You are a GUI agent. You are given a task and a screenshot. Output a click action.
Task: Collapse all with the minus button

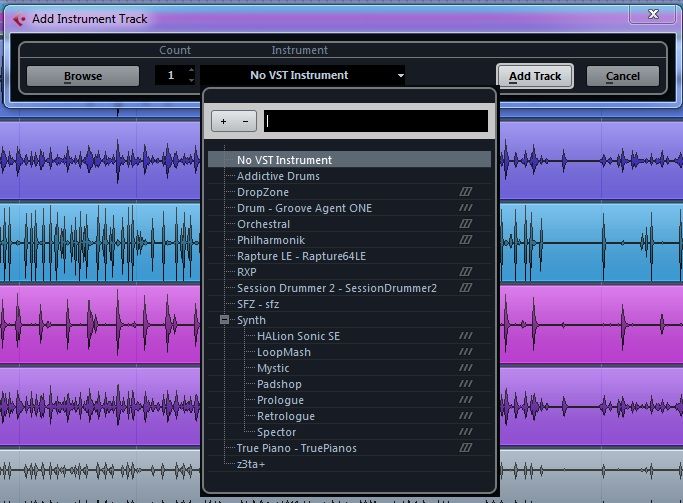[245, 121]
